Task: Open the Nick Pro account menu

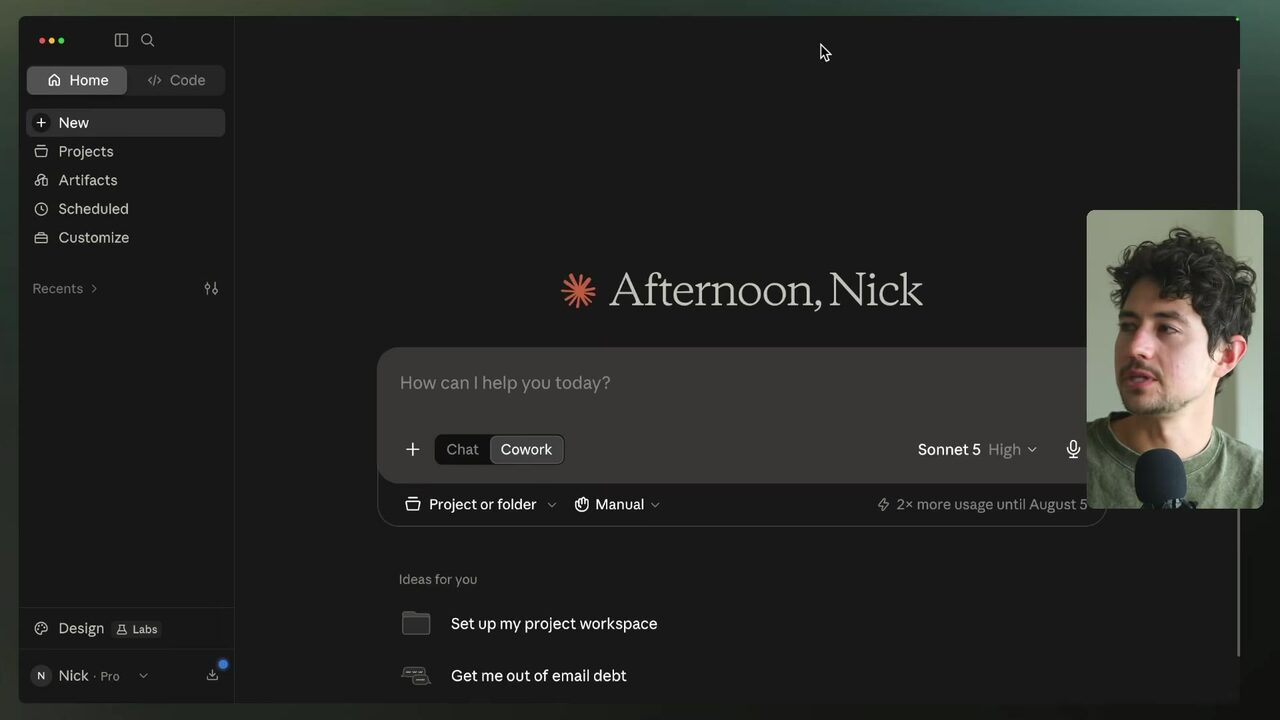Action: [90, 676]
